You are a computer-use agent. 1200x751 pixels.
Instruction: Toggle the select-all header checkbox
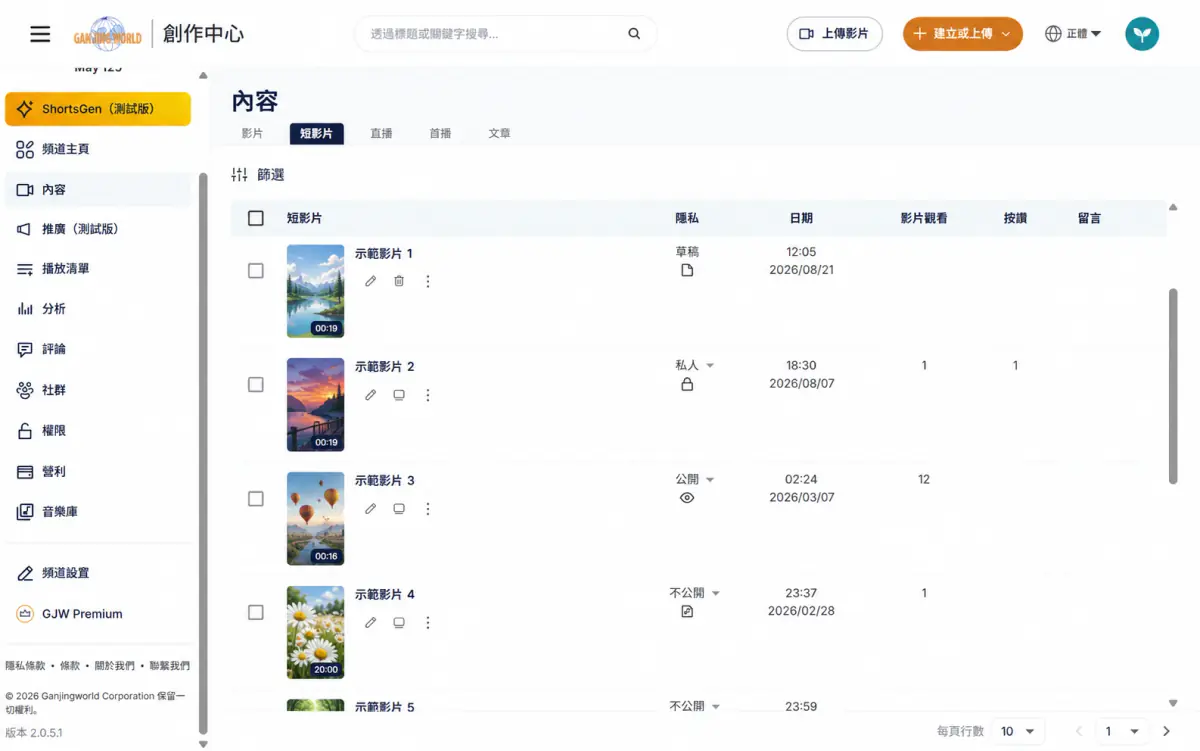tap(256, 218)
